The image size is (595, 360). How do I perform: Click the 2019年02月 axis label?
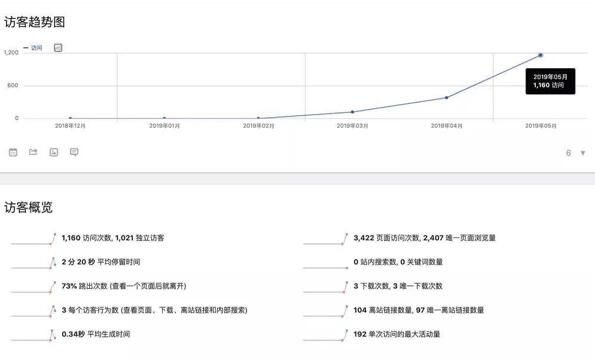pyautogui.click(x=258, y=126)
